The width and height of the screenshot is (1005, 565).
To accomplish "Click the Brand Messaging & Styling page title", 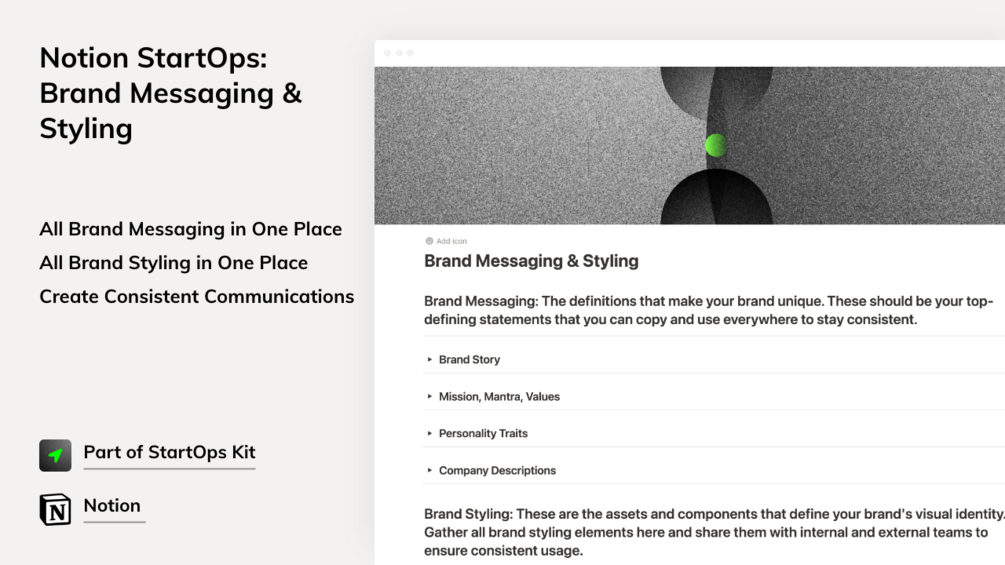I will [x=531, y=261].
